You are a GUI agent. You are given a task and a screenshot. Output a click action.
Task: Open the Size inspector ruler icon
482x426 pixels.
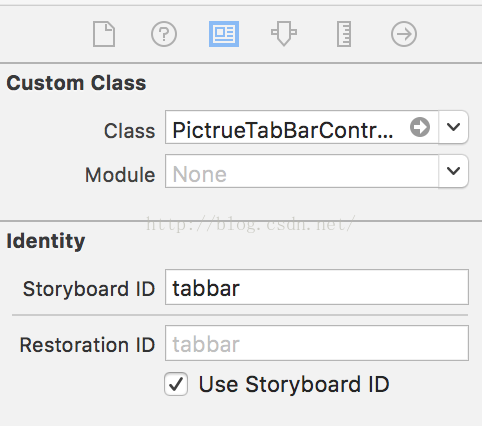coord(344,34)
